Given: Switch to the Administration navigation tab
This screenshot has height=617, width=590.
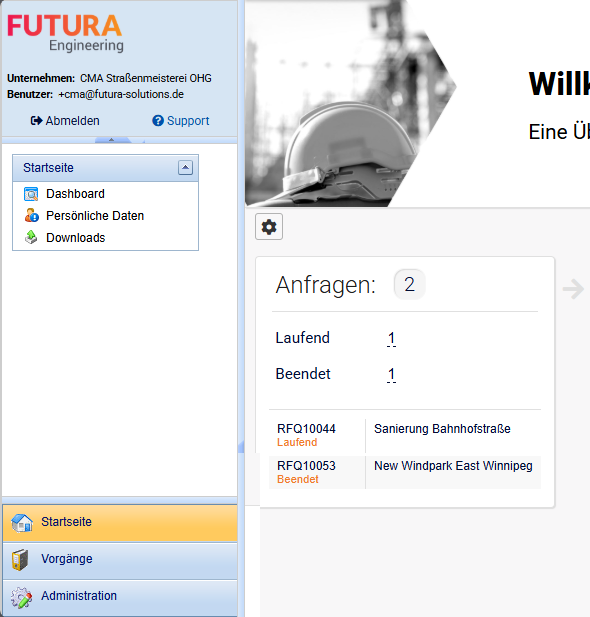Looking at the screenshot, I should tap(120, 597).
